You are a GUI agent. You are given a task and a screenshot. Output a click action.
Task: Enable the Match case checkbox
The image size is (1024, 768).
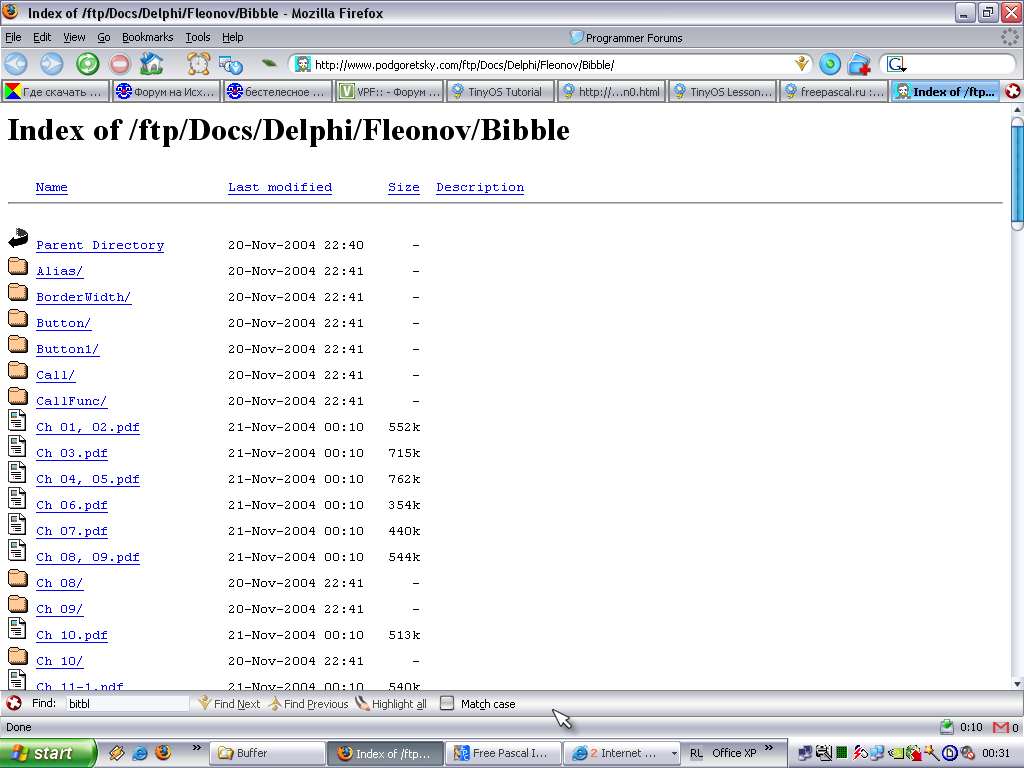[447, 704]
